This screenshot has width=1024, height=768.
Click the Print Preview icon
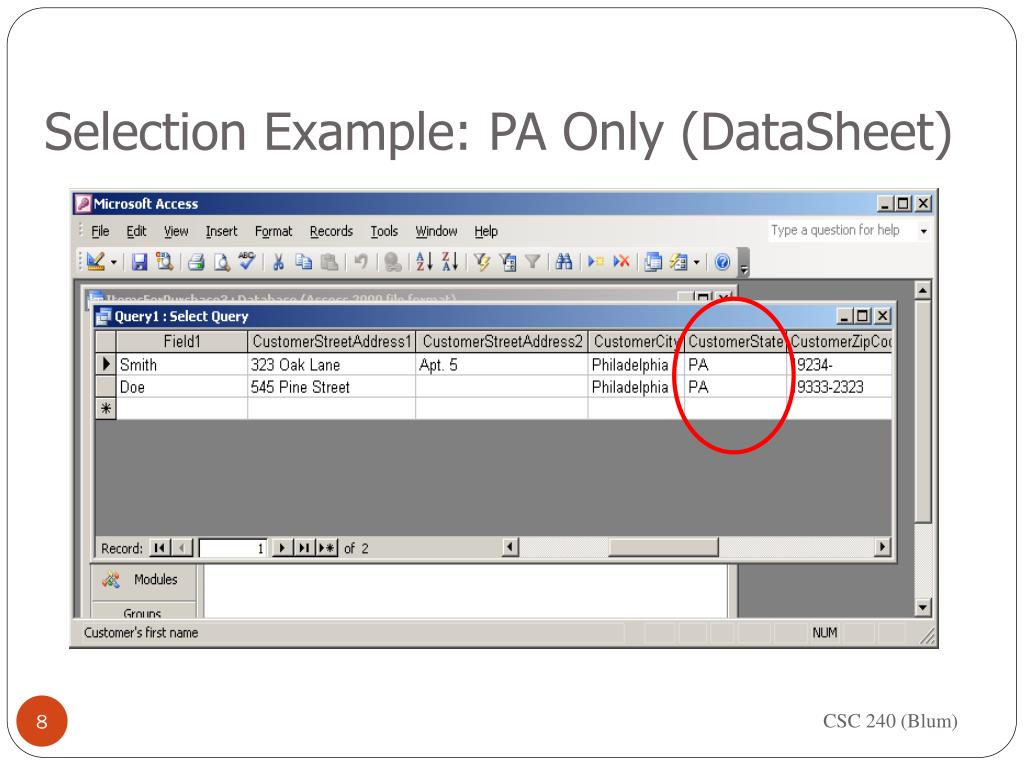pyautogui.click(x=221, y=262)
